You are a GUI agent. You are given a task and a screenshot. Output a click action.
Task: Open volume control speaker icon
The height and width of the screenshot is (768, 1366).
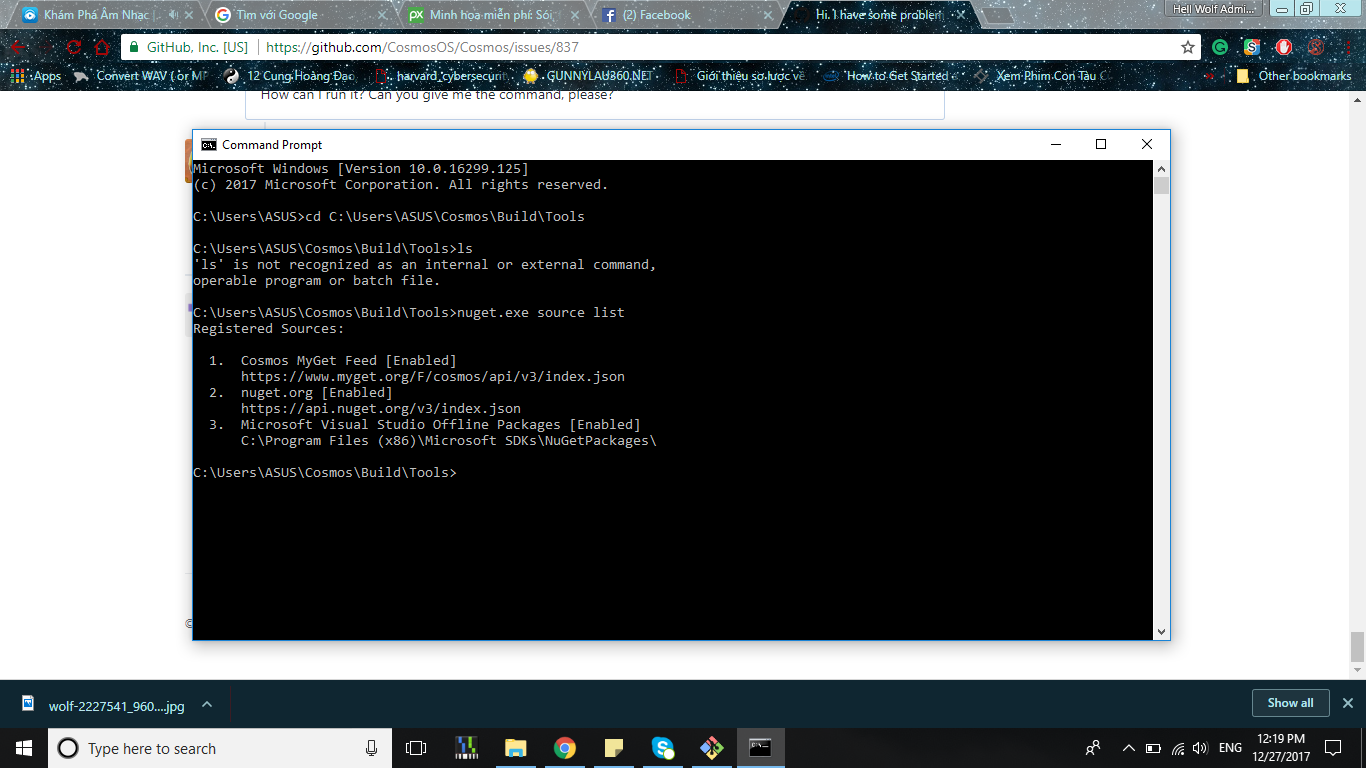[1200, 748]
